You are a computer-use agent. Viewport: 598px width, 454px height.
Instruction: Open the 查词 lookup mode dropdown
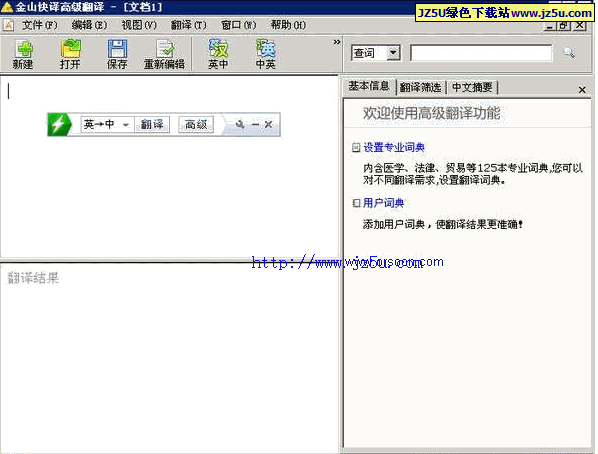393,53
